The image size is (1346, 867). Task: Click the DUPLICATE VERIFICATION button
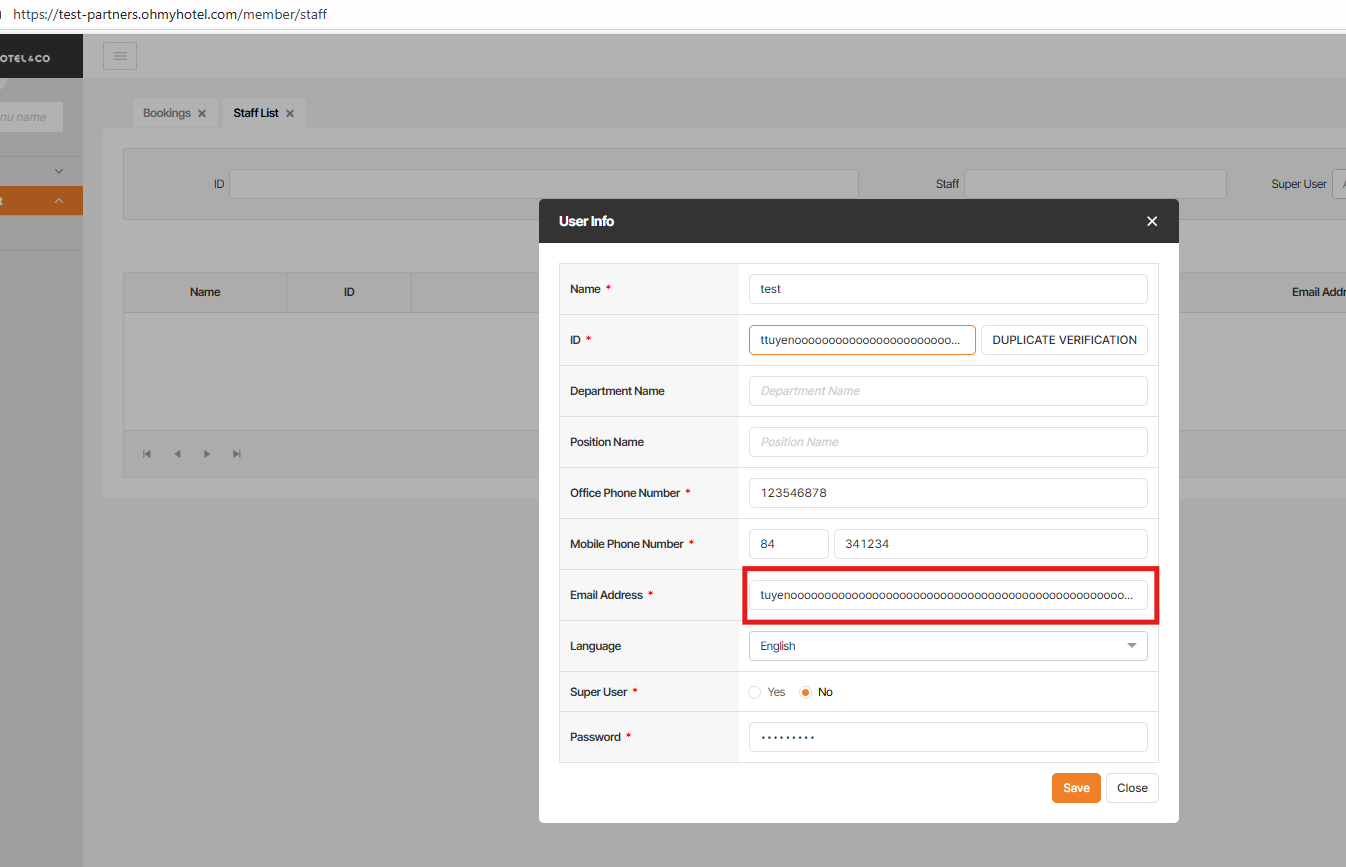pos(1064,340)
